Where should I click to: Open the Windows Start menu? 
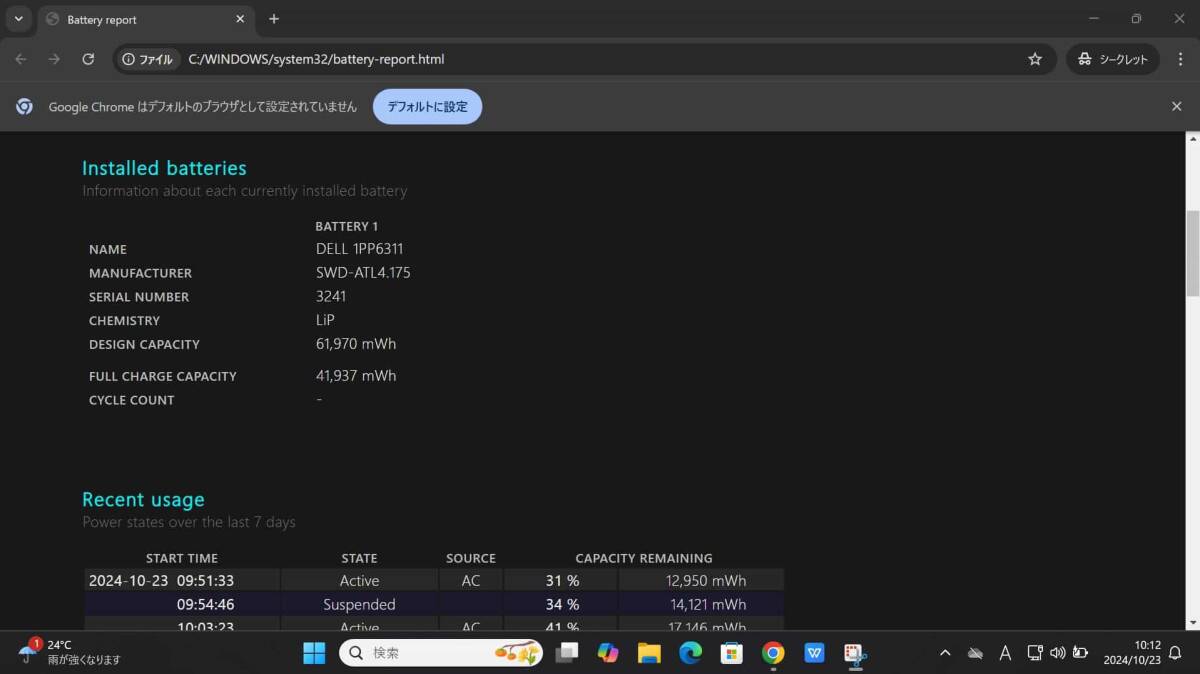[314, 653]
